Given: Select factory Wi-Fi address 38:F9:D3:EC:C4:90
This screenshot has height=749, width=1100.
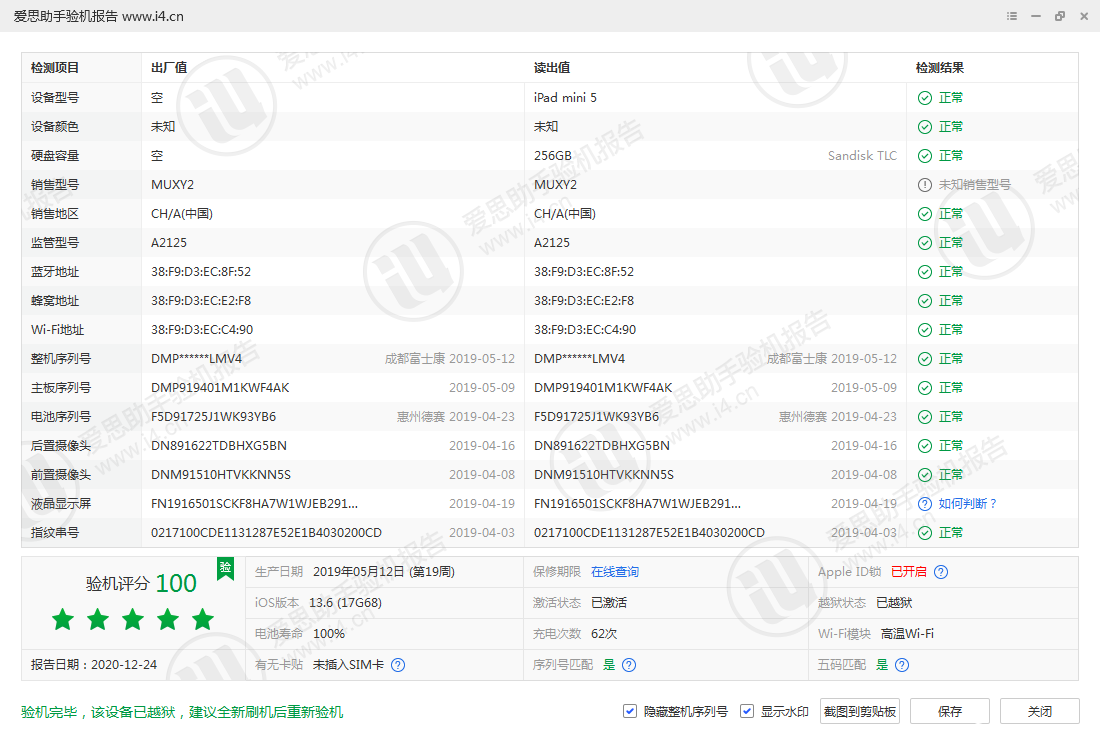Looking at the screenshot, I should coord(202,330).
